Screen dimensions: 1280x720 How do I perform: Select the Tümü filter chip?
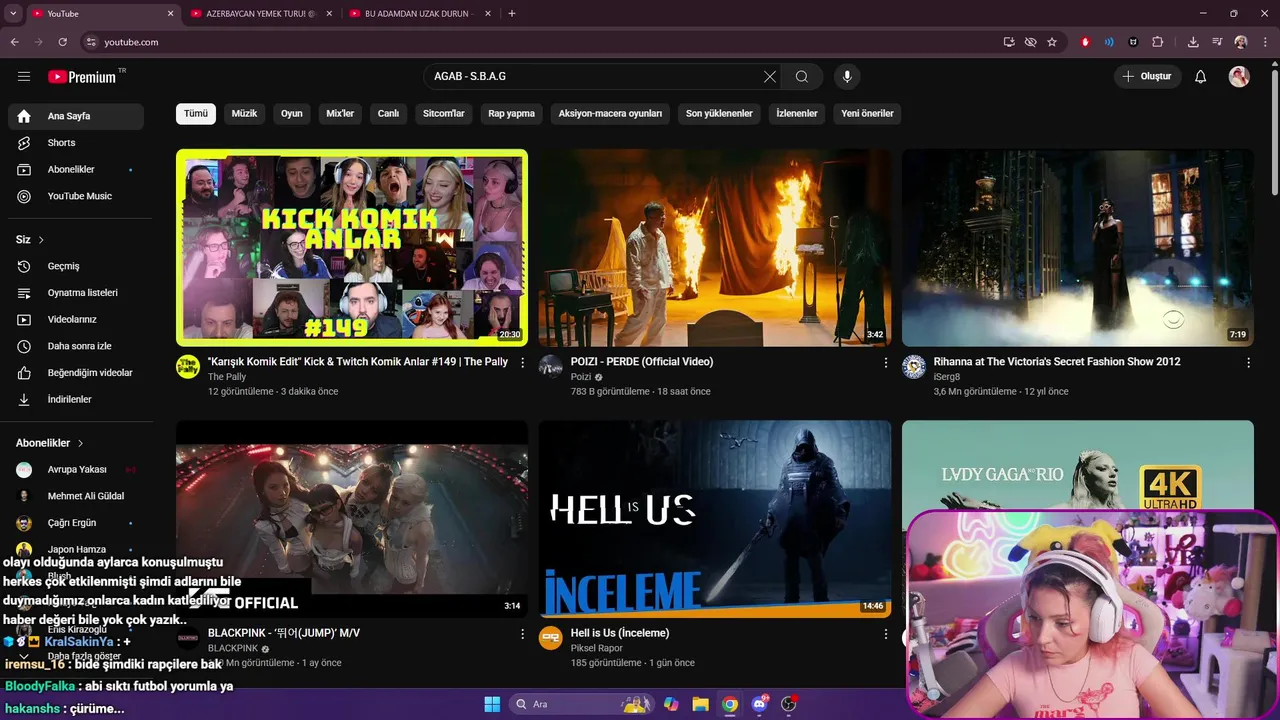pyautogui.click(x=196, y=113)
